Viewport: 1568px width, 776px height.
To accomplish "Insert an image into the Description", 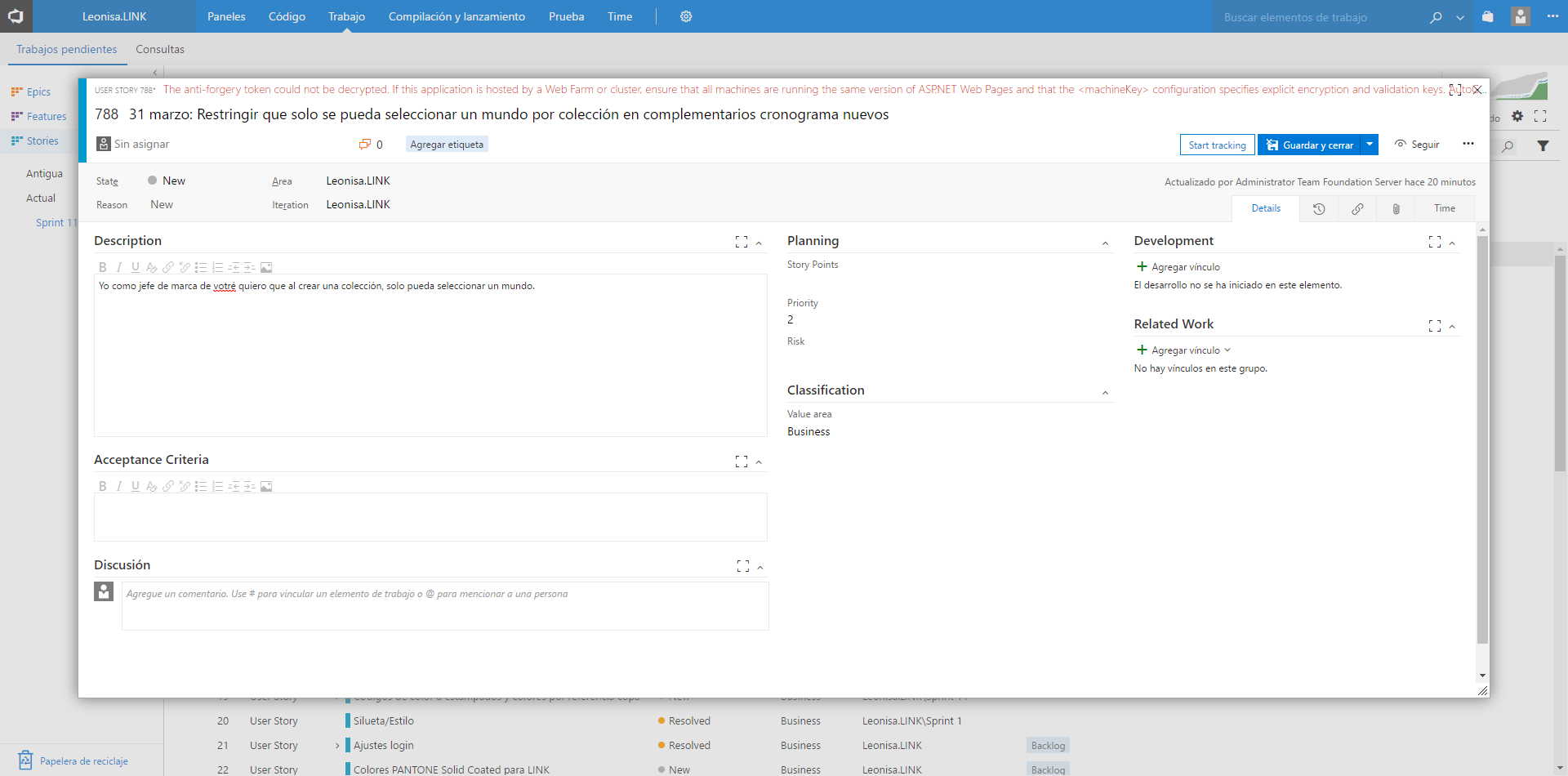I will (266, 267).
